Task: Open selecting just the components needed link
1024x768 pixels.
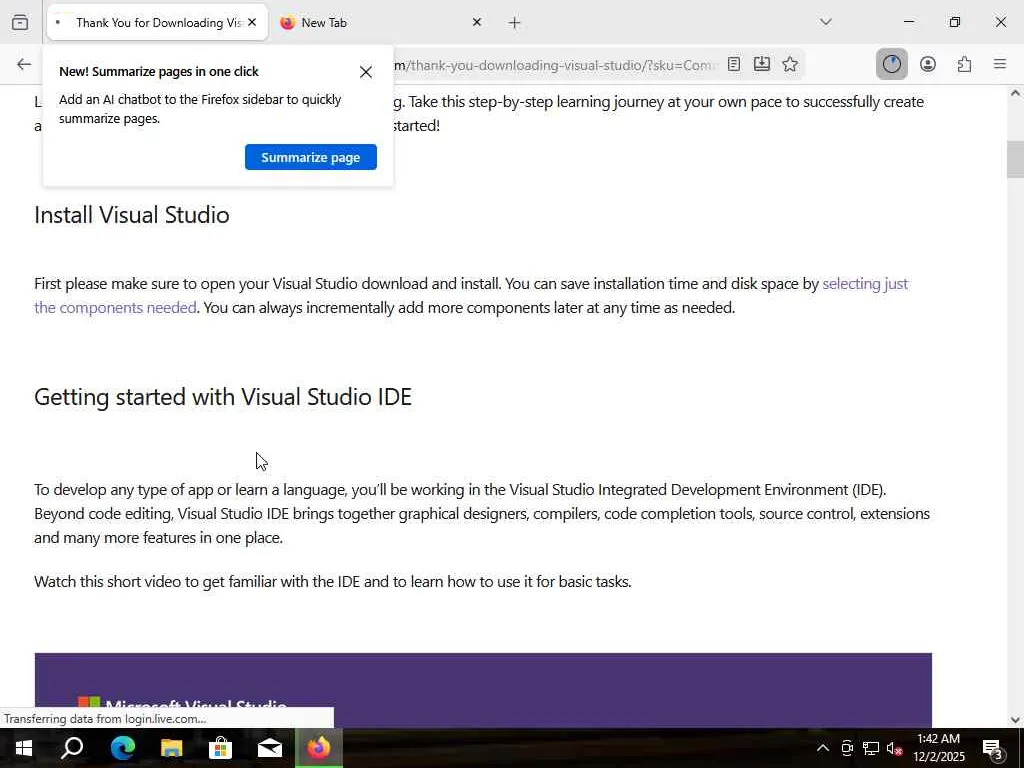Action: pos(471,295)
